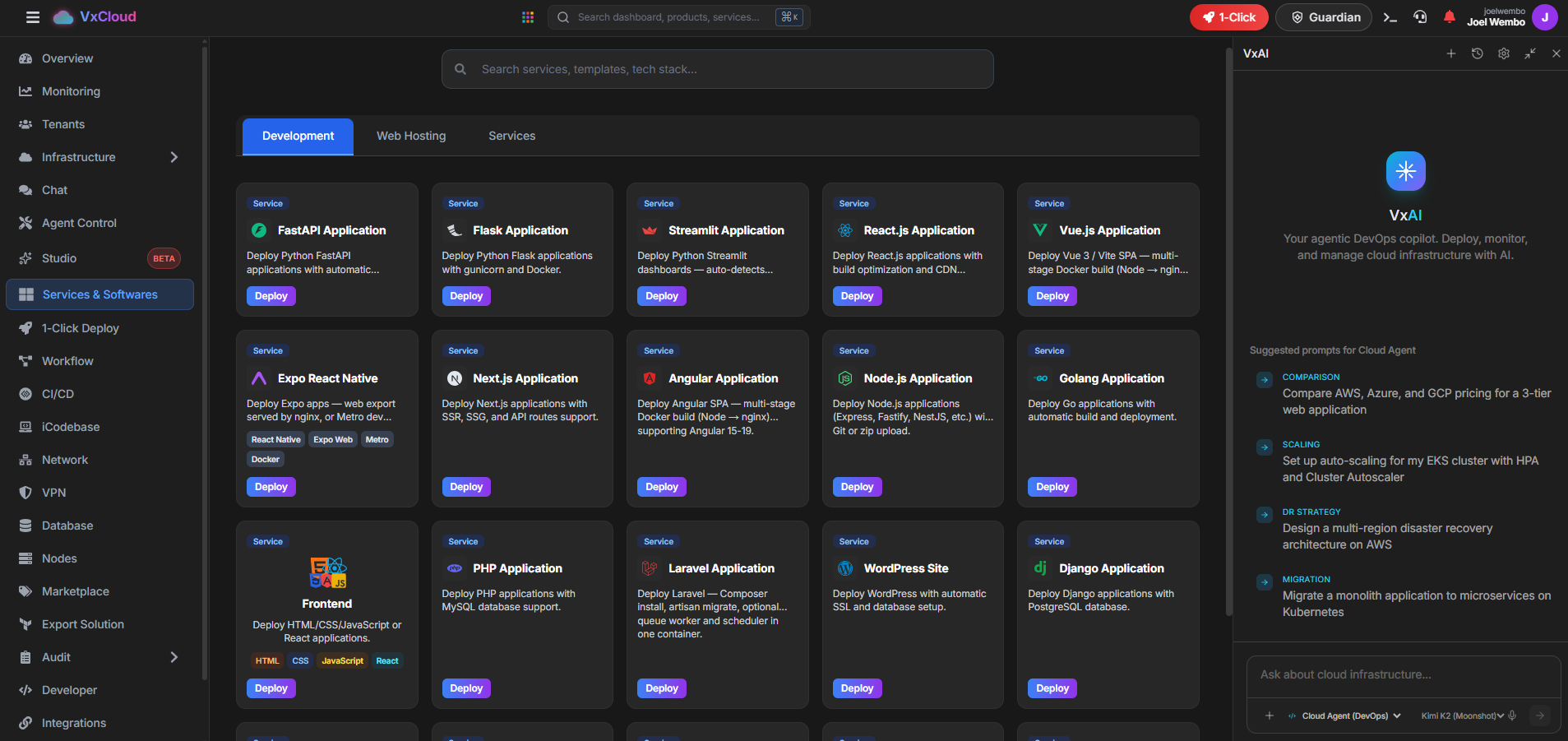Open the Kimi K2 (Moonshot) model dropdown
Screen dimensions: 1568x741
coord(1463,716)
